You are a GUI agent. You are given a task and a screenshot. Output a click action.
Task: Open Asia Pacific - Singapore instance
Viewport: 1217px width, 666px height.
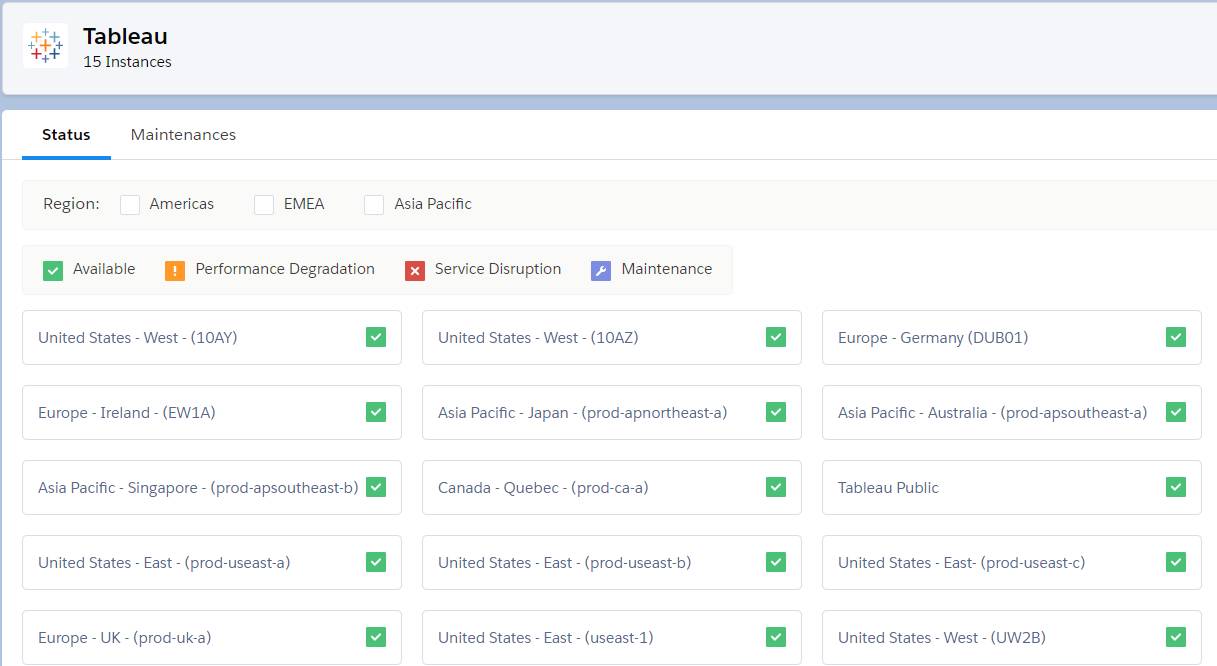point(212,487)
